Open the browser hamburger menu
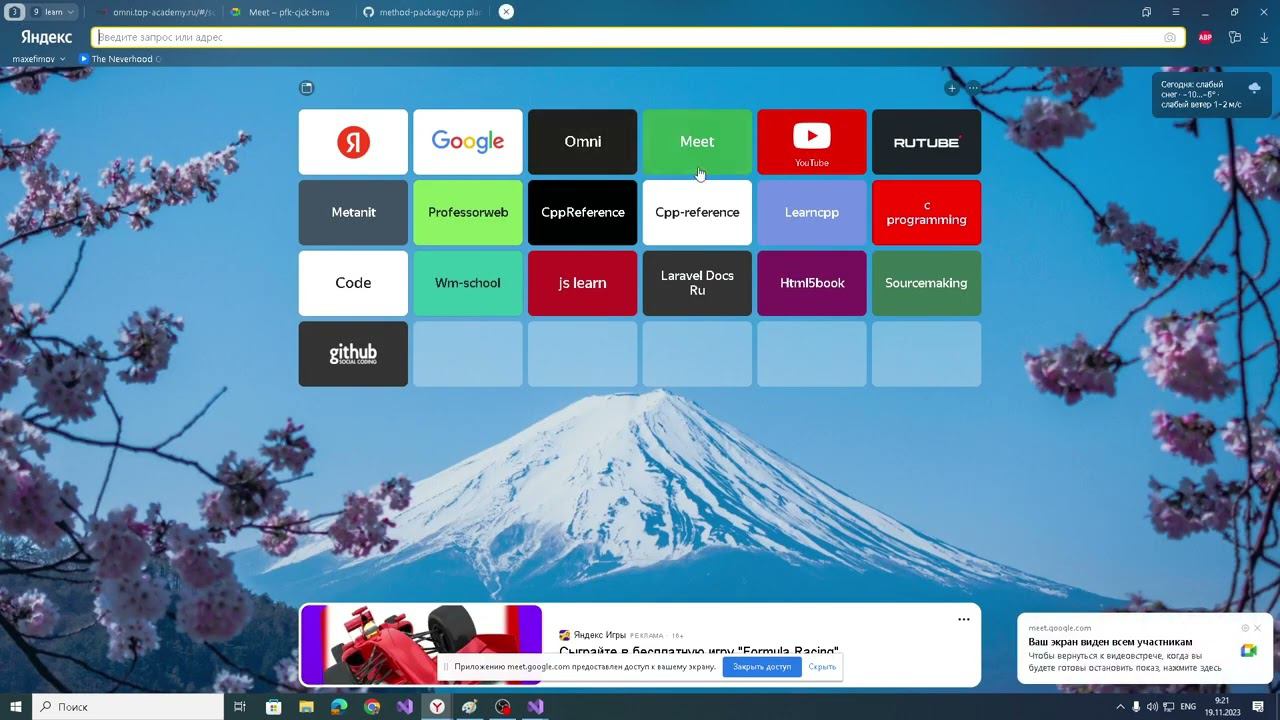The image size is (1280, 720). (x=1176, y=12)
